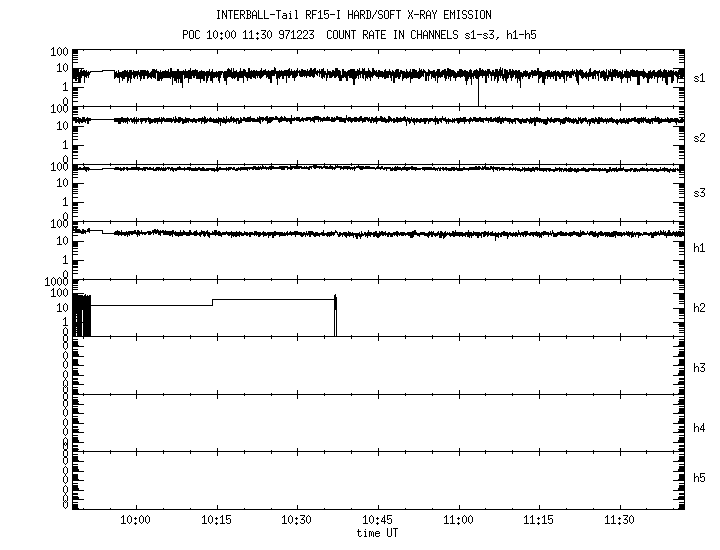Select the h5 channel label

[699, 478]
